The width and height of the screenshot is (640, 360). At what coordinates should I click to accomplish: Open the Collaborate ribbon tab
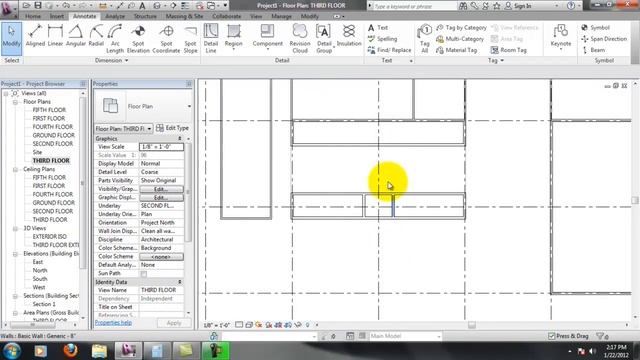[227, 16]
